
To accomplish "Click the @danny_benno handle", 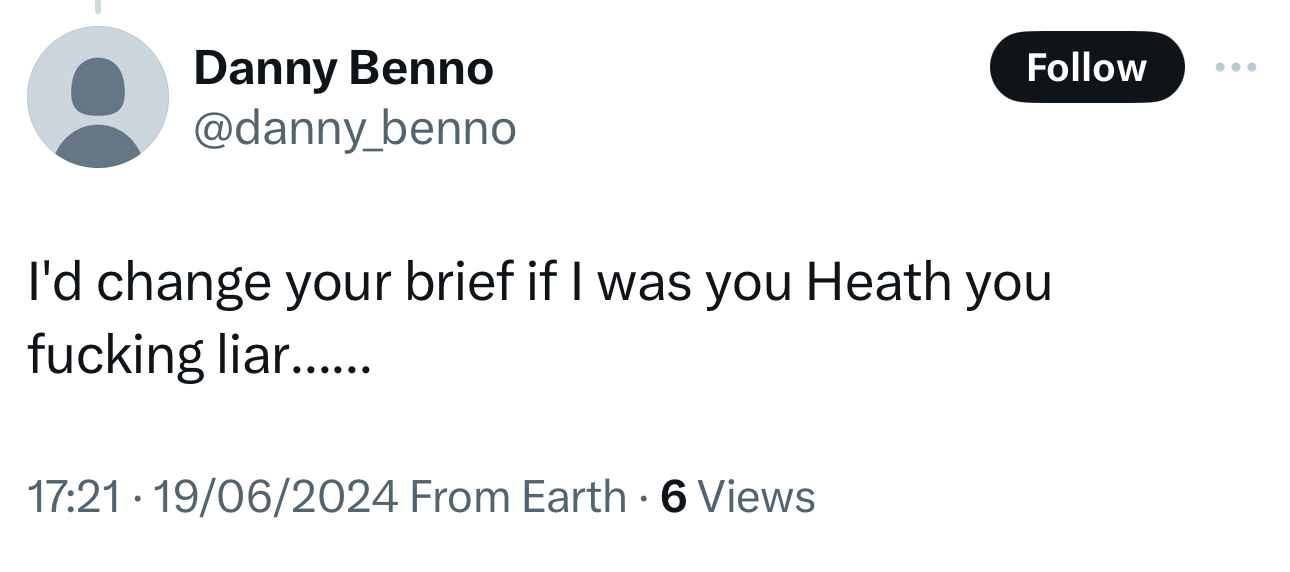I will pos(354,128).
